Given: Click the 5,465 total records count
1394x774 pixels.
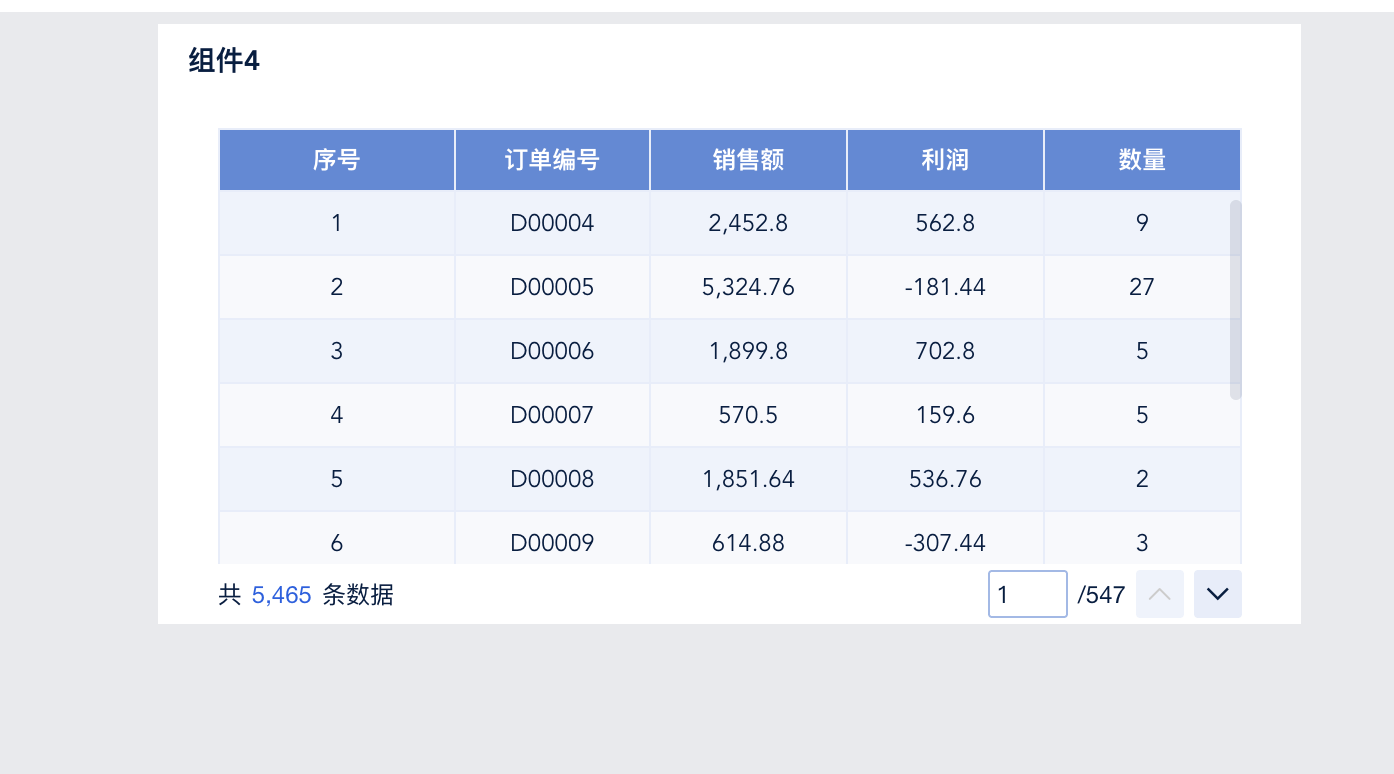Looking at the screenshot, I should click(281, 596).
